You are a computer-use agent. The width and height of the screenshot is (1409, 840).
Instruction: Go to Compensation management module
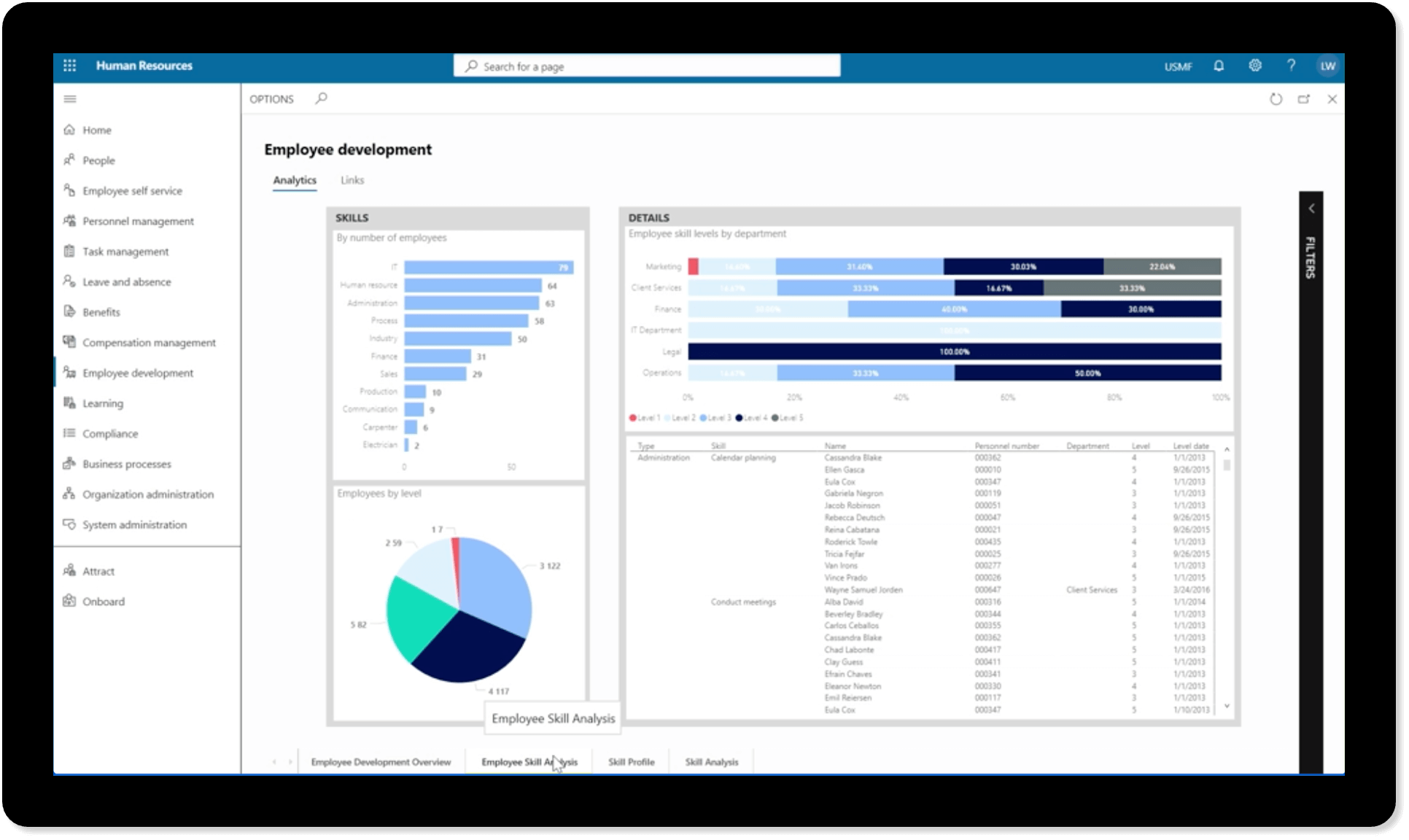[x=149, y=343]
